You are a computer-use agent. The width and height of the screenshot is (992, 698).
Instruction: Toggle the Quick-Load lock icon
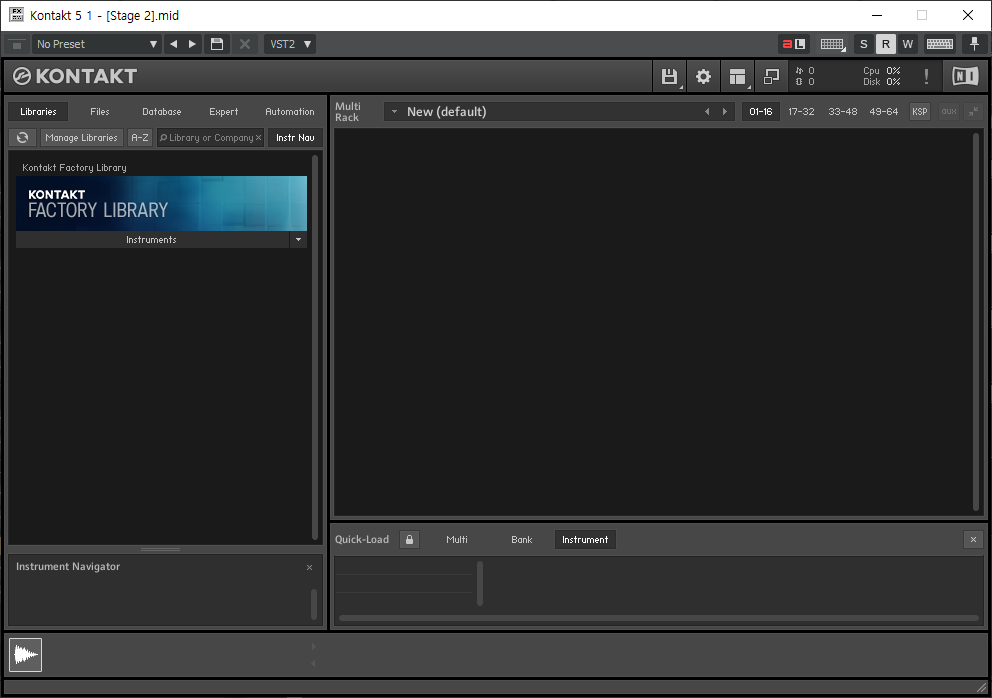(409, 540)
